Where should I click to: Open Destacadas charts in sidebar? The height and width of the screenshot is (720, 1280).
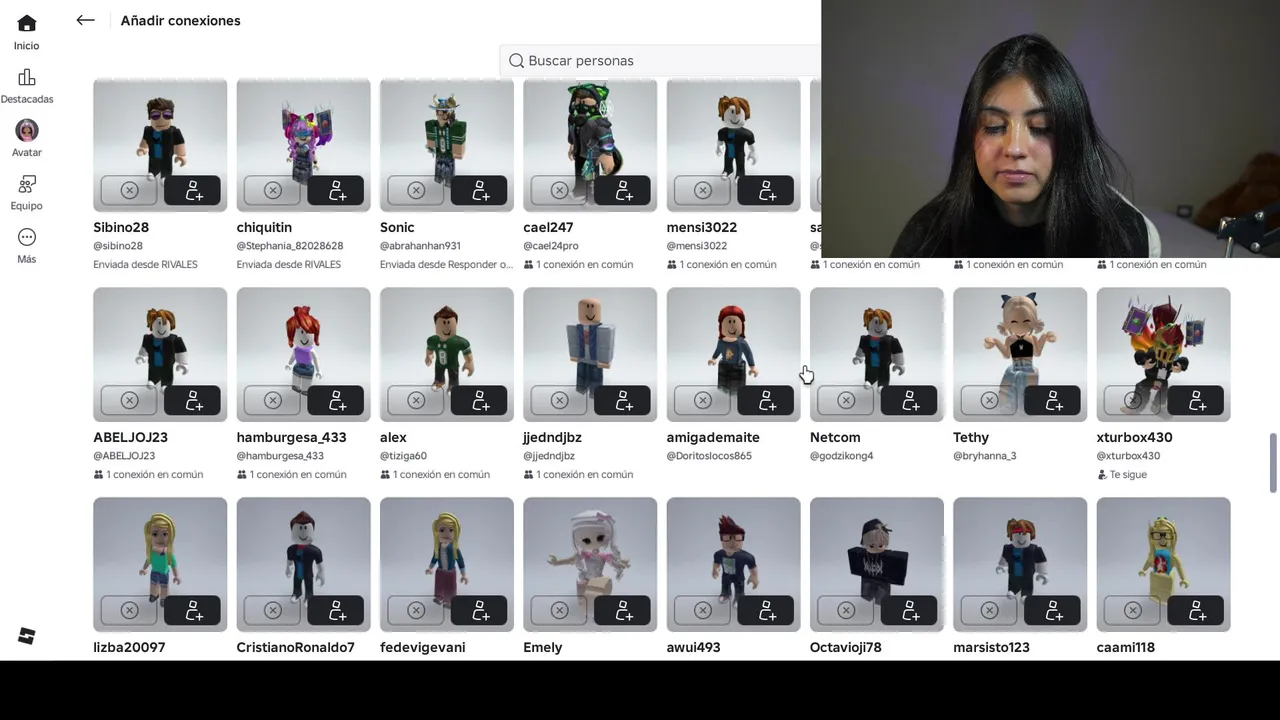(27, 86)
